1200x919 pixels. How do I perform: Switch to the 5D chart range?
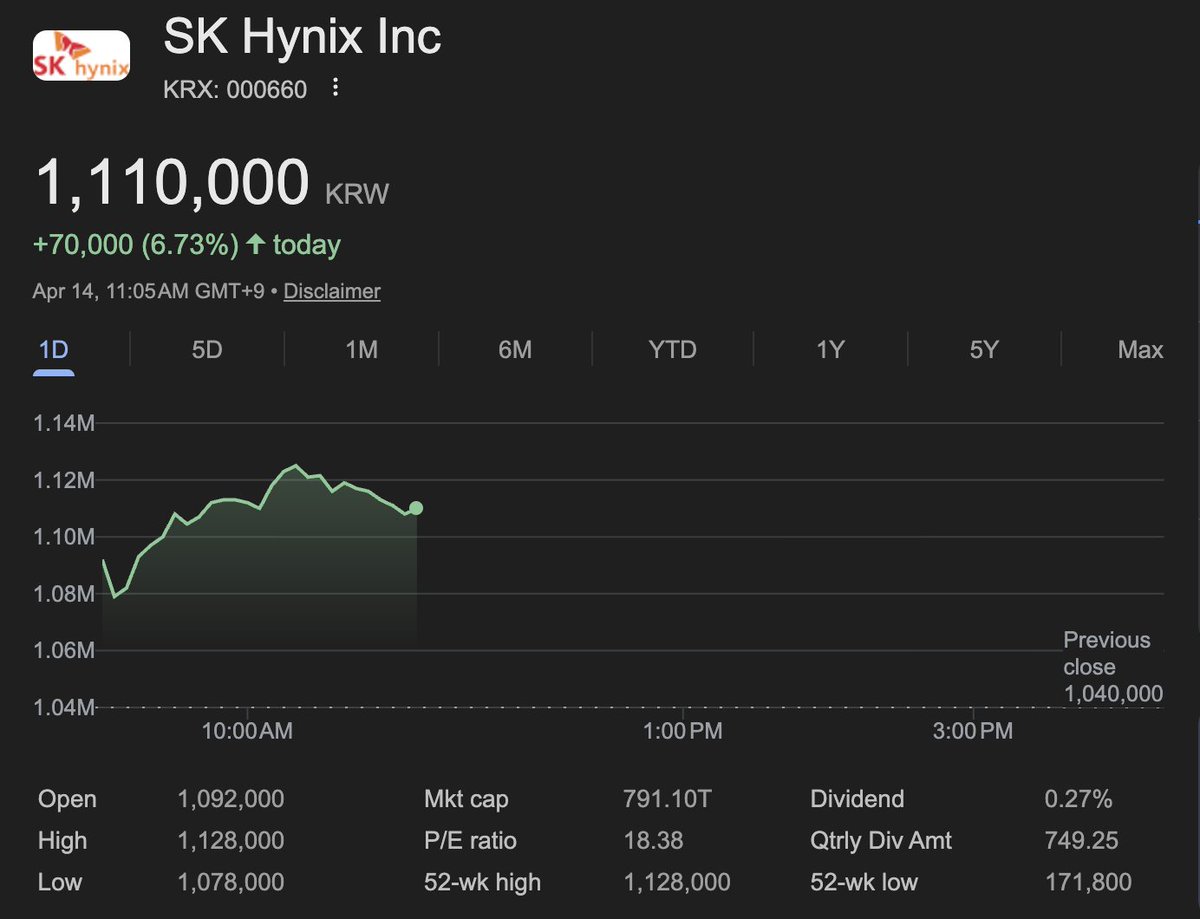pos(207,350)
